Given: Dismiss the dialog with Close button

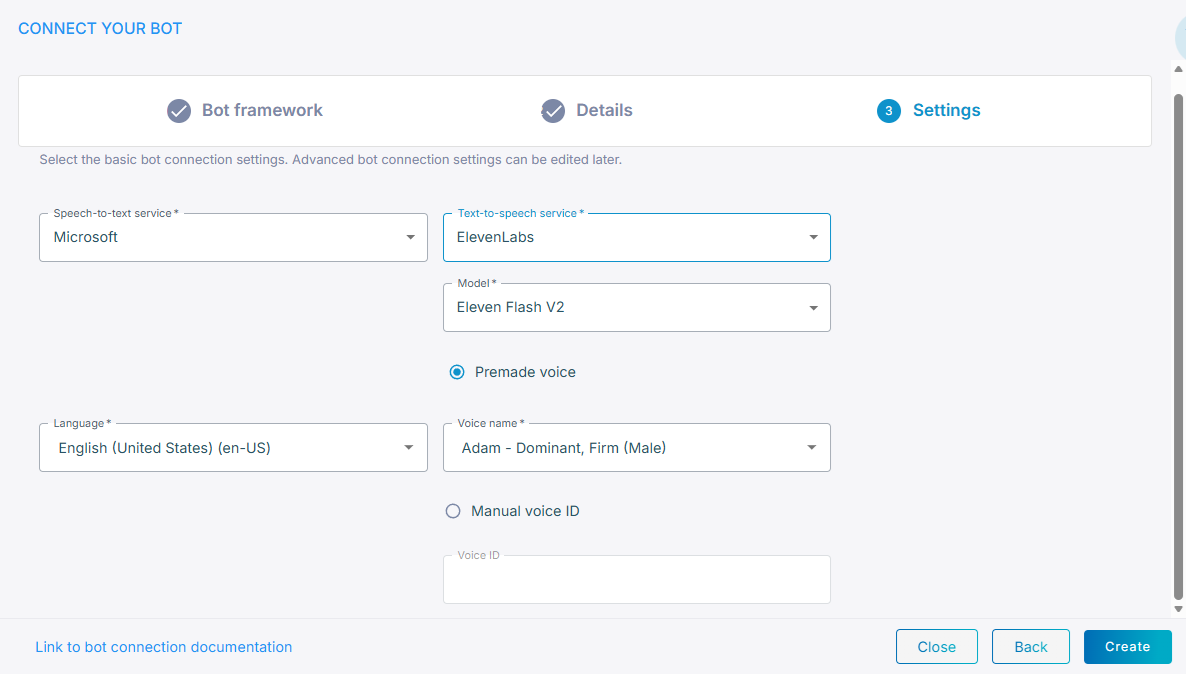Looking at the screenshot, I should [x=936, y=647].
